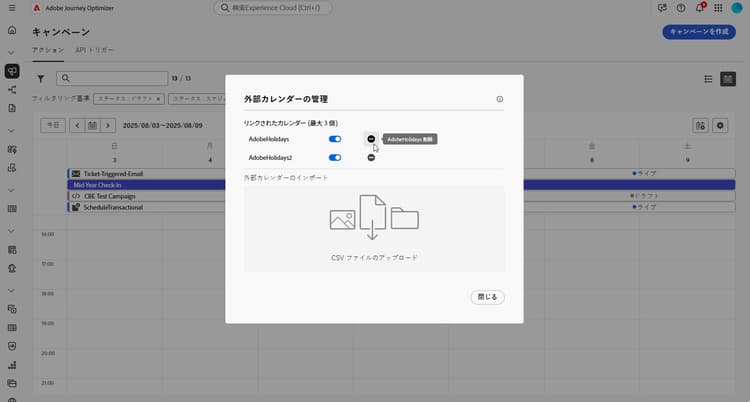Image resolution: width=750 pixels, height=402 pixels.
Task: Click the ドラフト status label
Action: tap(645, 196)
